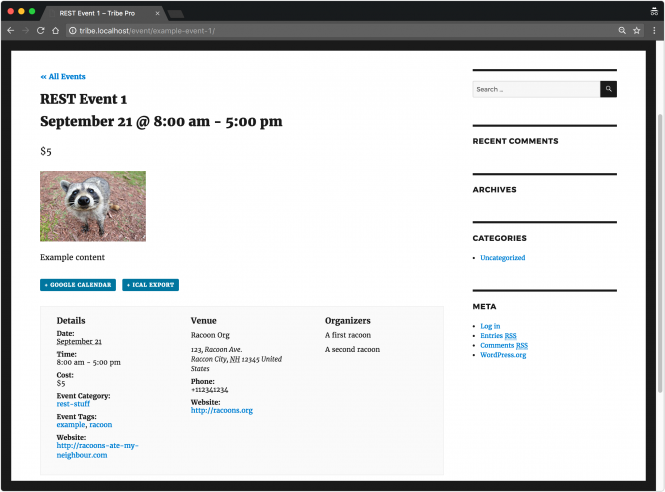Click the zoom magnifier icon in address bar
This screenshot has height=492, width=665.
621,31
